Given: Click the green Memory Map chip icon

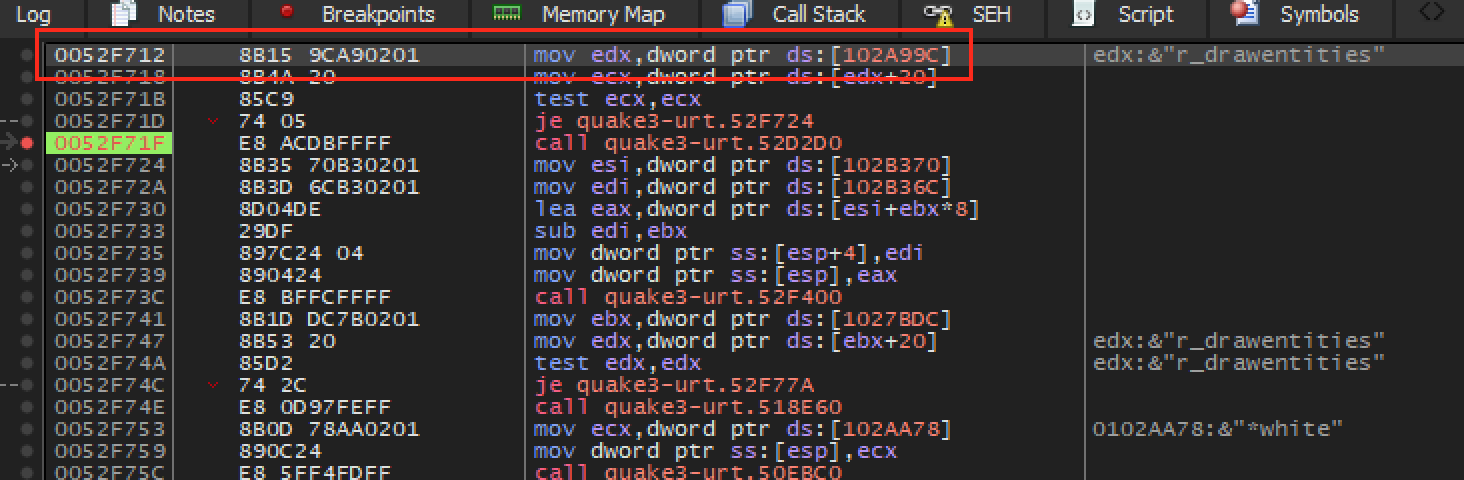Looking at the screenshot, I should pos(508,13).
